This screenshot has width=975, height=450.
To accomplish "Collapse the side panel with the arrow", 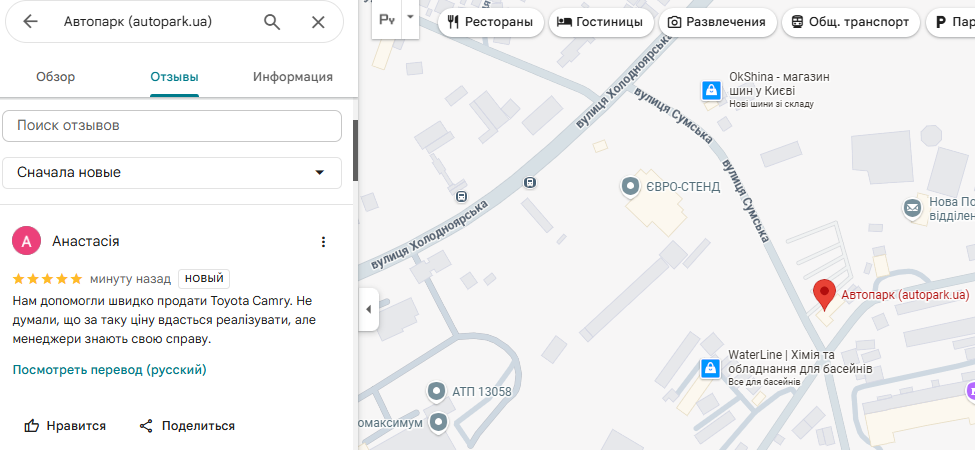I will tap(368, 309).
